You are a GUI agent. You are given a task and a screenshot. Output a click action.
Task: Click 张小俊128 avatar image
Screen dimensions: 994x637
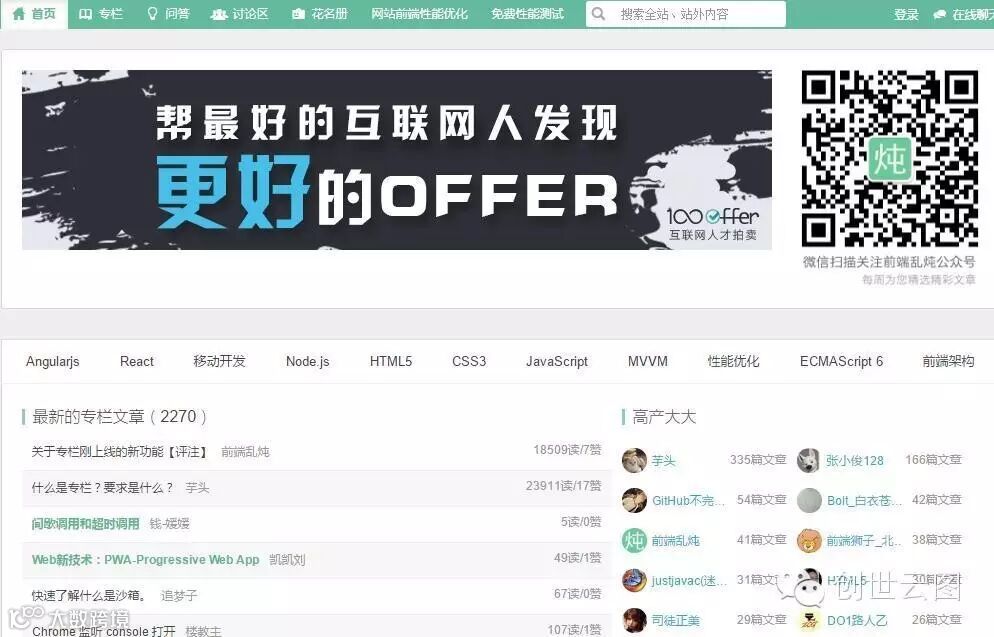(809, 461)
